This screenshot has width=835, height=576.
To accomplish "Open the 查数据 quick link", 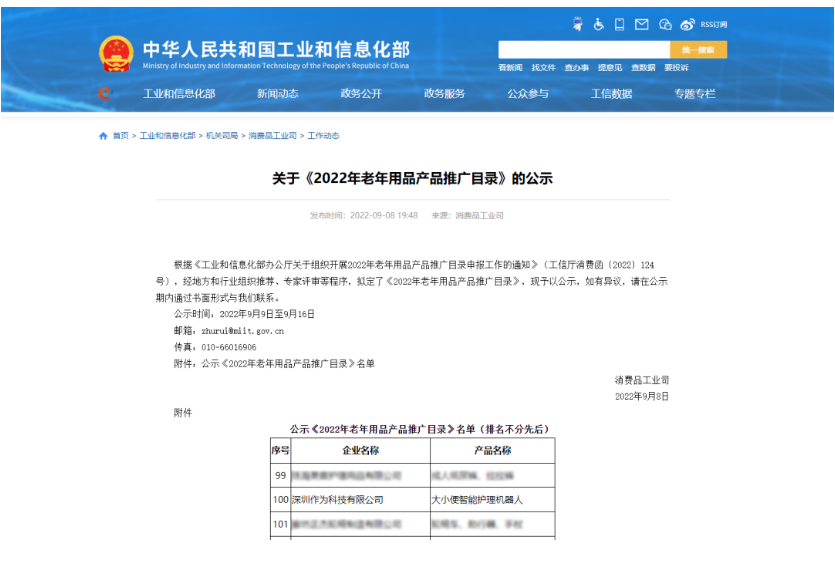I will pyautogui.click(x=643, y=68).
